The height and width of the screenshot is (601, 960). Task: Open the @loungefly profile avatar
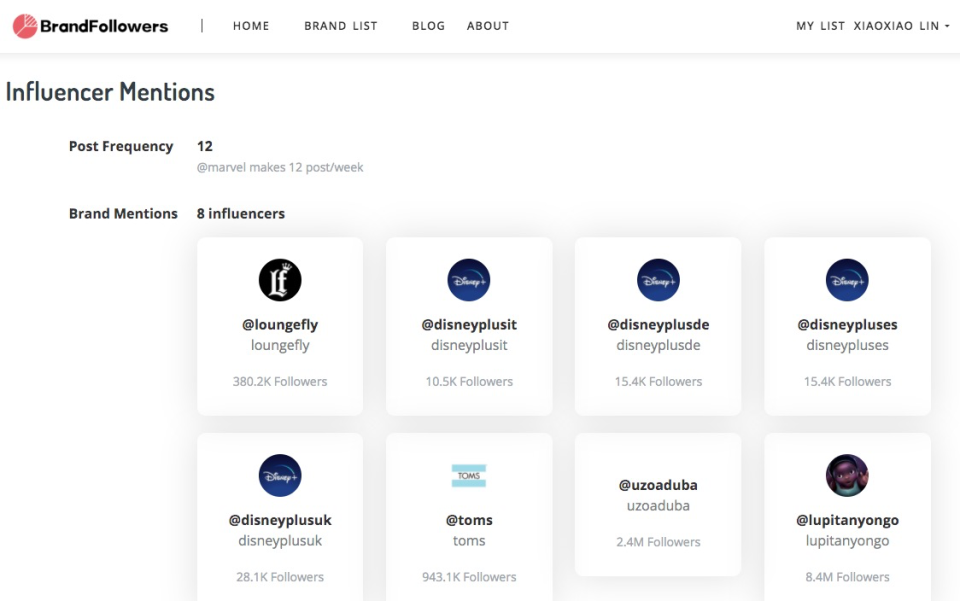click(279, 280)
